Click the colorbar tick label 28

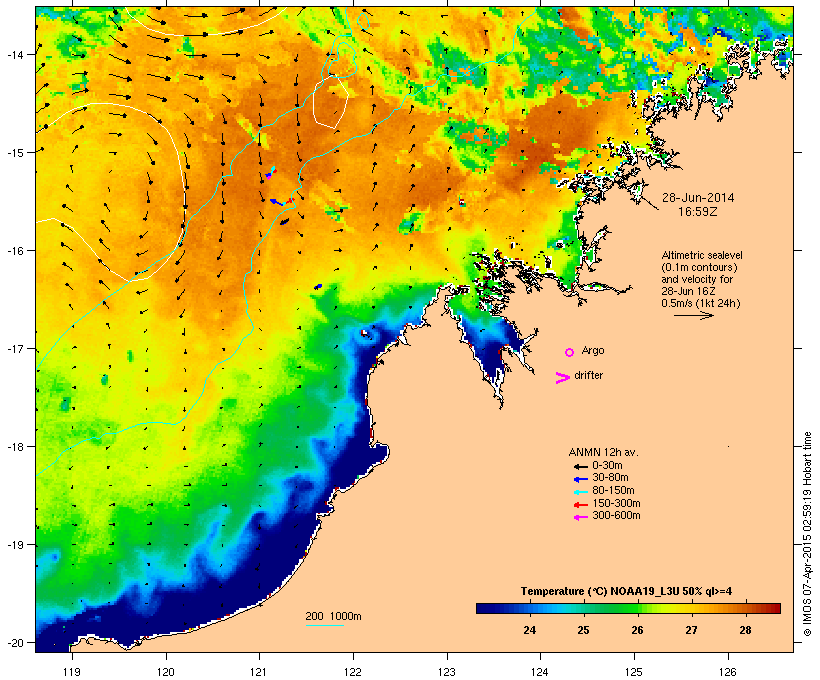point(745,630)
